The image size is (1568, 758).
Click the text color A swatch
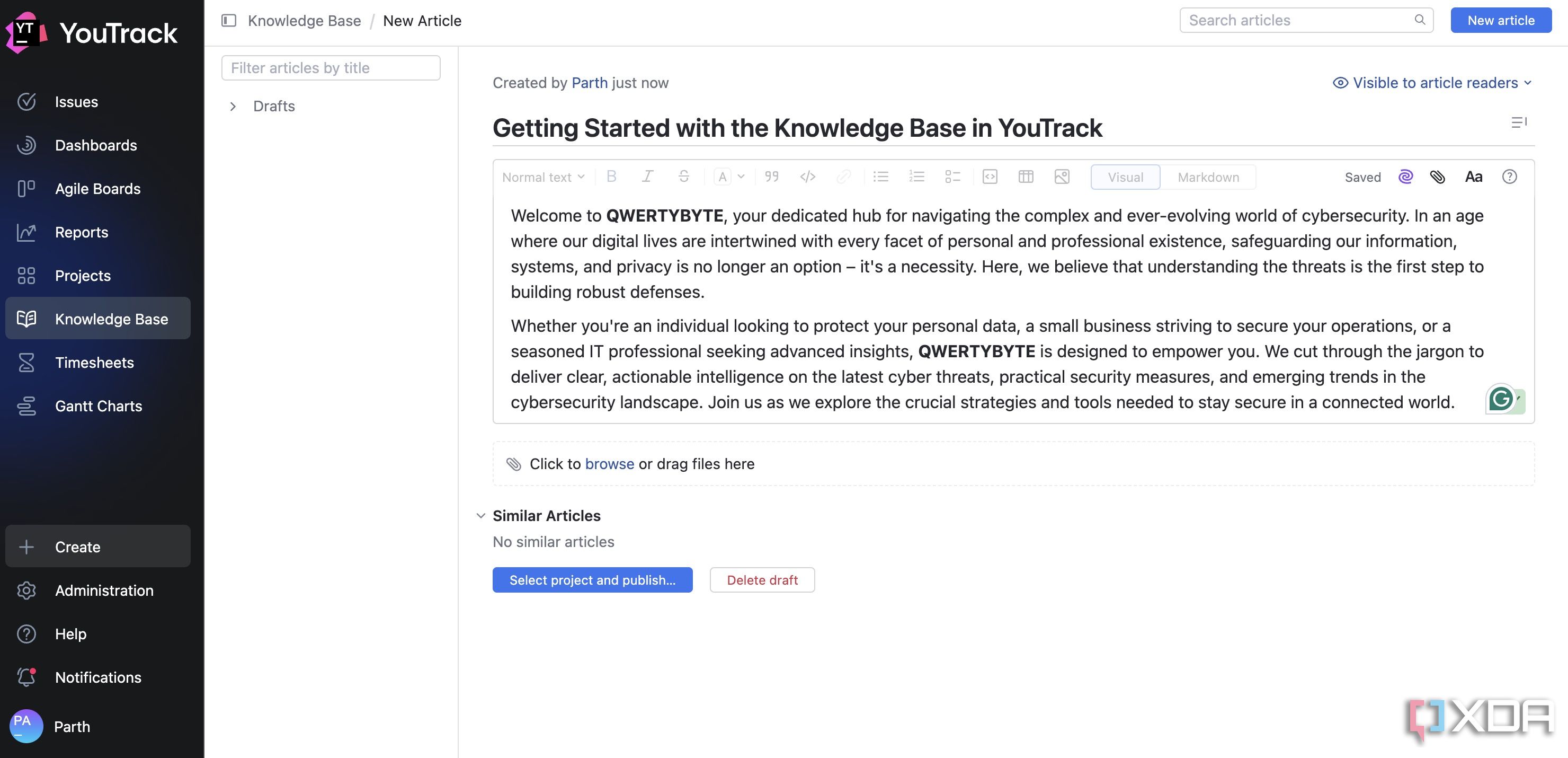point(722,177)
